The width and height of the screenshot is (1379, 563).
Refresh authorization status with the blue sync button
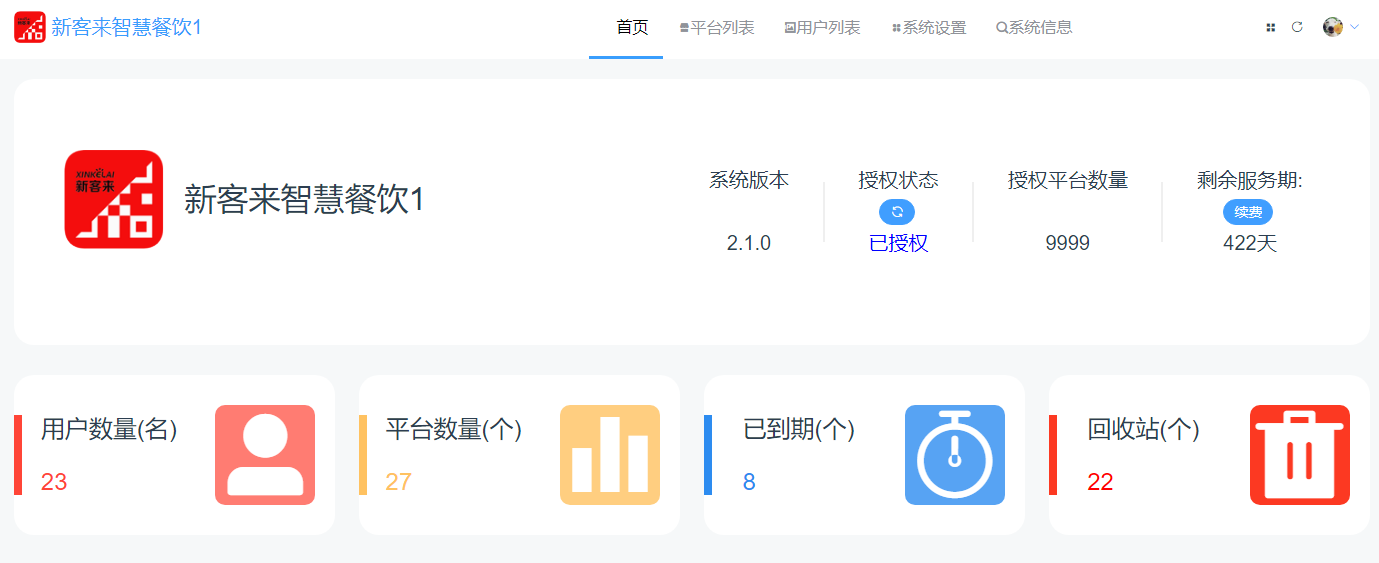[x=897, y=212]
